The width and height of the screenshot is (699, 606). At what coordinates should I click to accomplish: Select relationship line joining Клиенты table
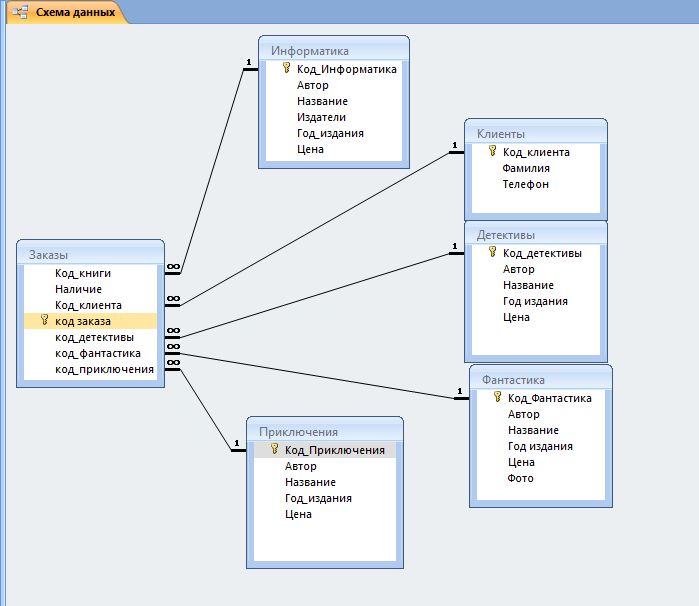315,229
